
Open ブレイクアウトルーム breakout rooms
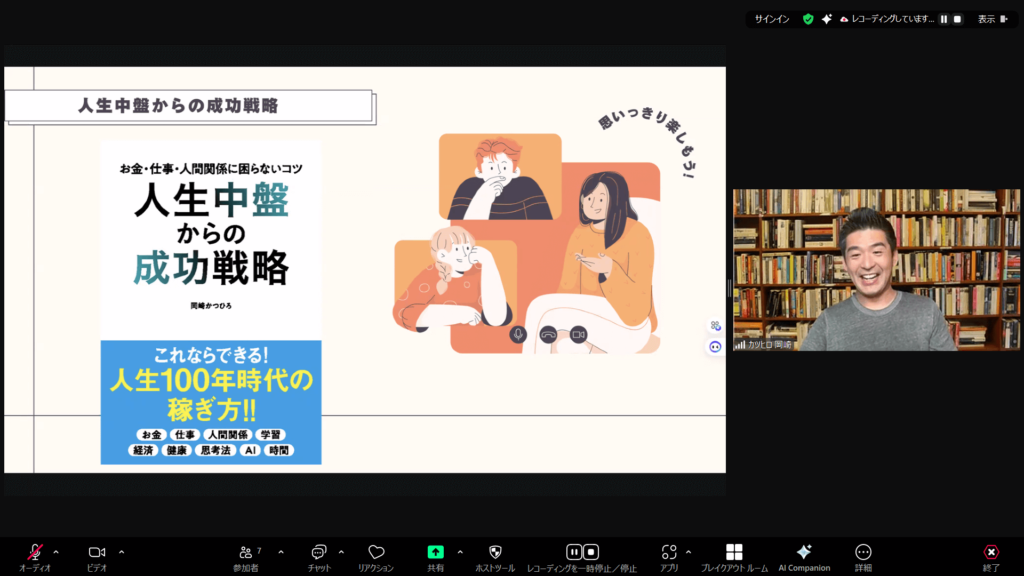734,553
